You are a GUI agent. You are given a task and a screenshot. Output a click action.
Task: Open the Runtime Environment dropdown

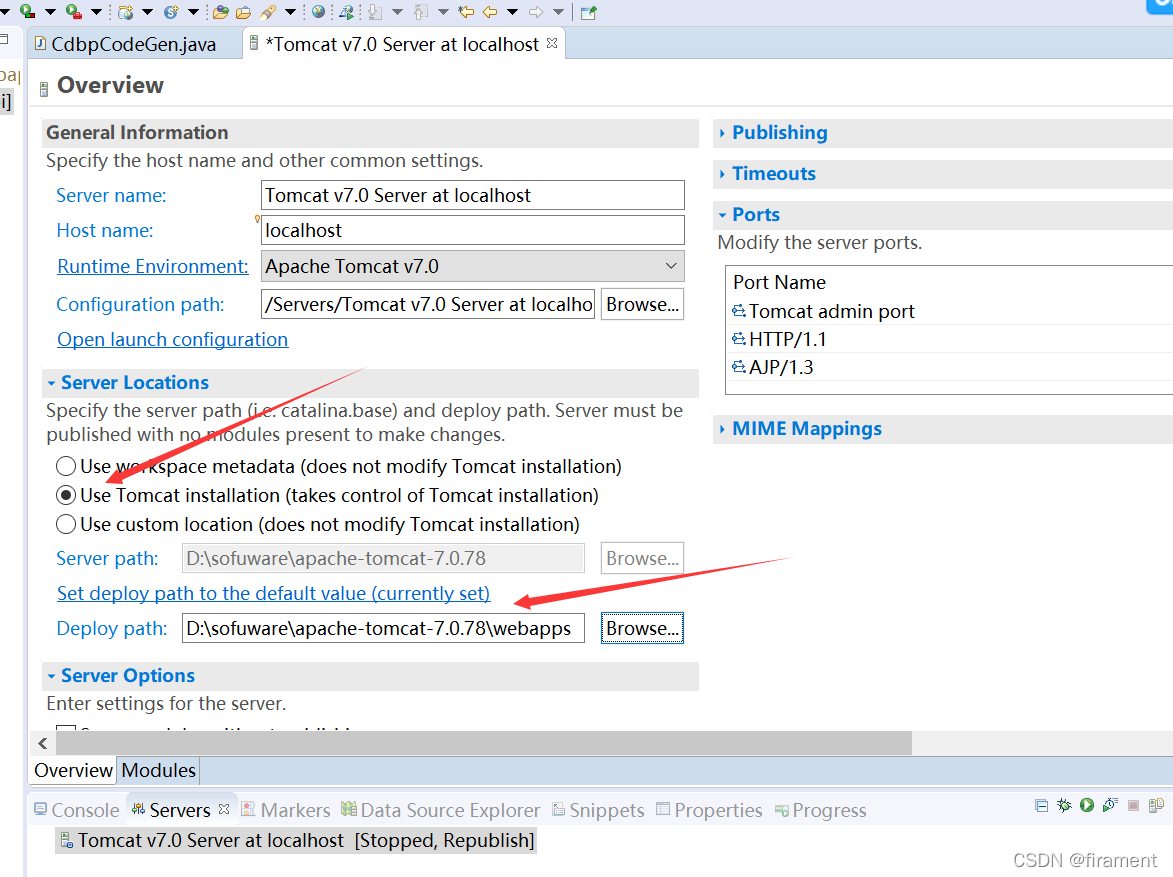473,266
